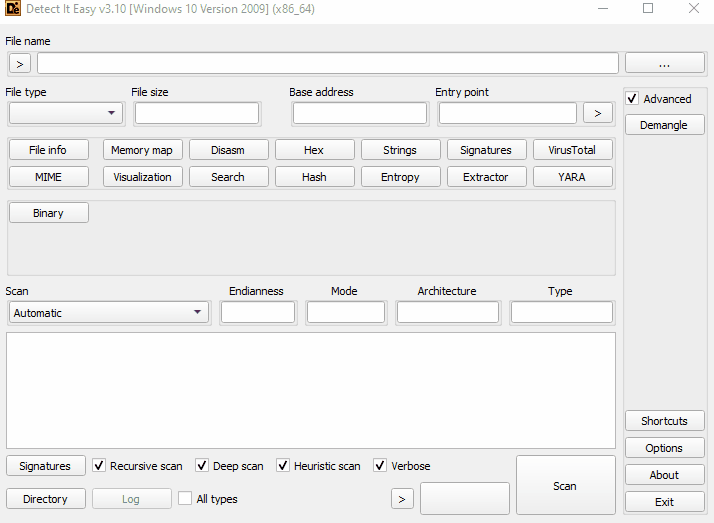Uncheck the Deep scan checkbox
This screenshot has height=523, width=714.
(x=202, y=466)
